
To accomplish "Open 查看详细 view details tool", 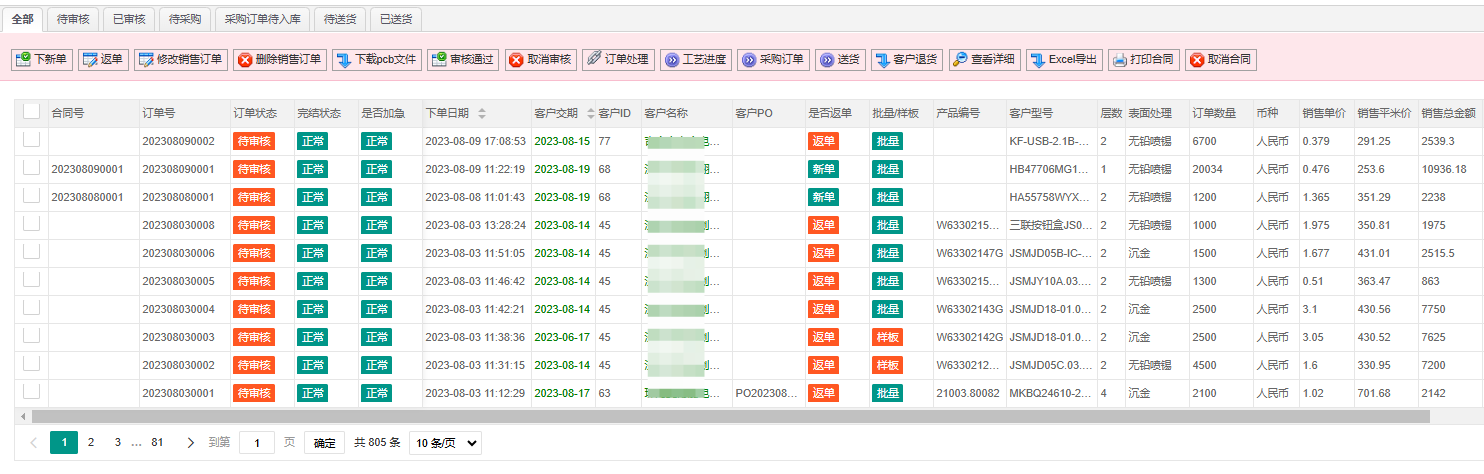I will pyautogui.click(x=983, y=60).
